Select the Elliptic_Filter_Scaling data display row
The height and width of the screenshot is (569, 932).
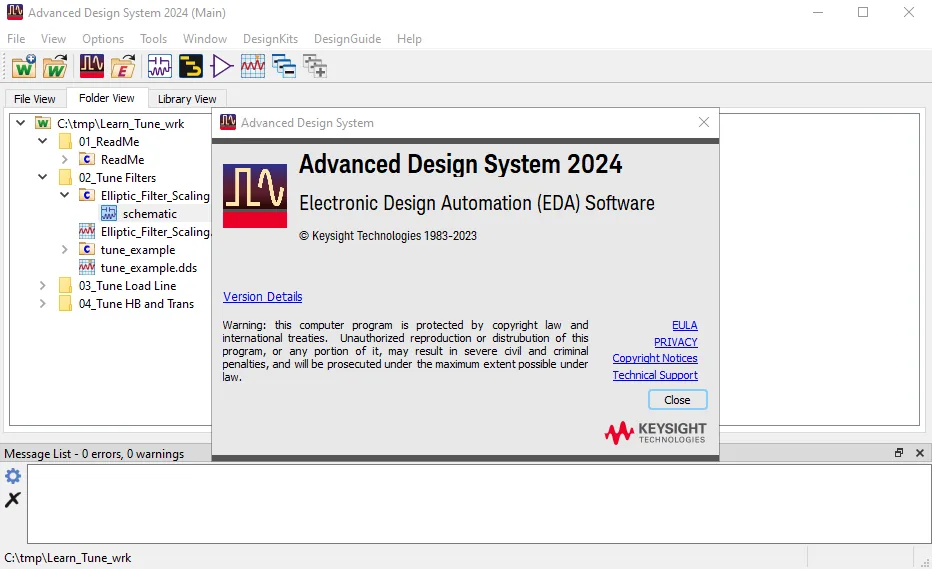(155, 231)
